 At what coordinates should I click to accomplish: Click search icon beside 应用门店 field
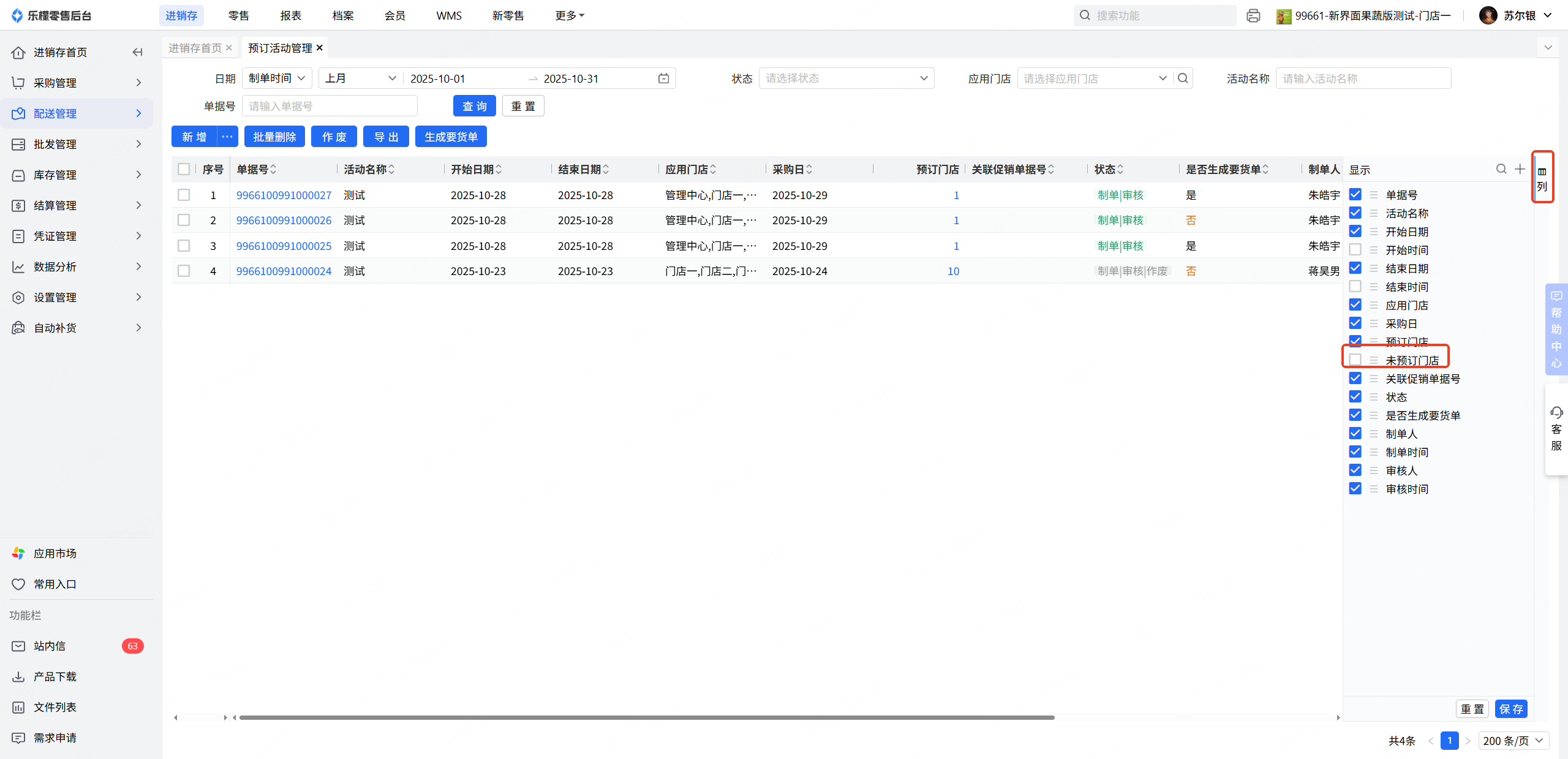1183,78
